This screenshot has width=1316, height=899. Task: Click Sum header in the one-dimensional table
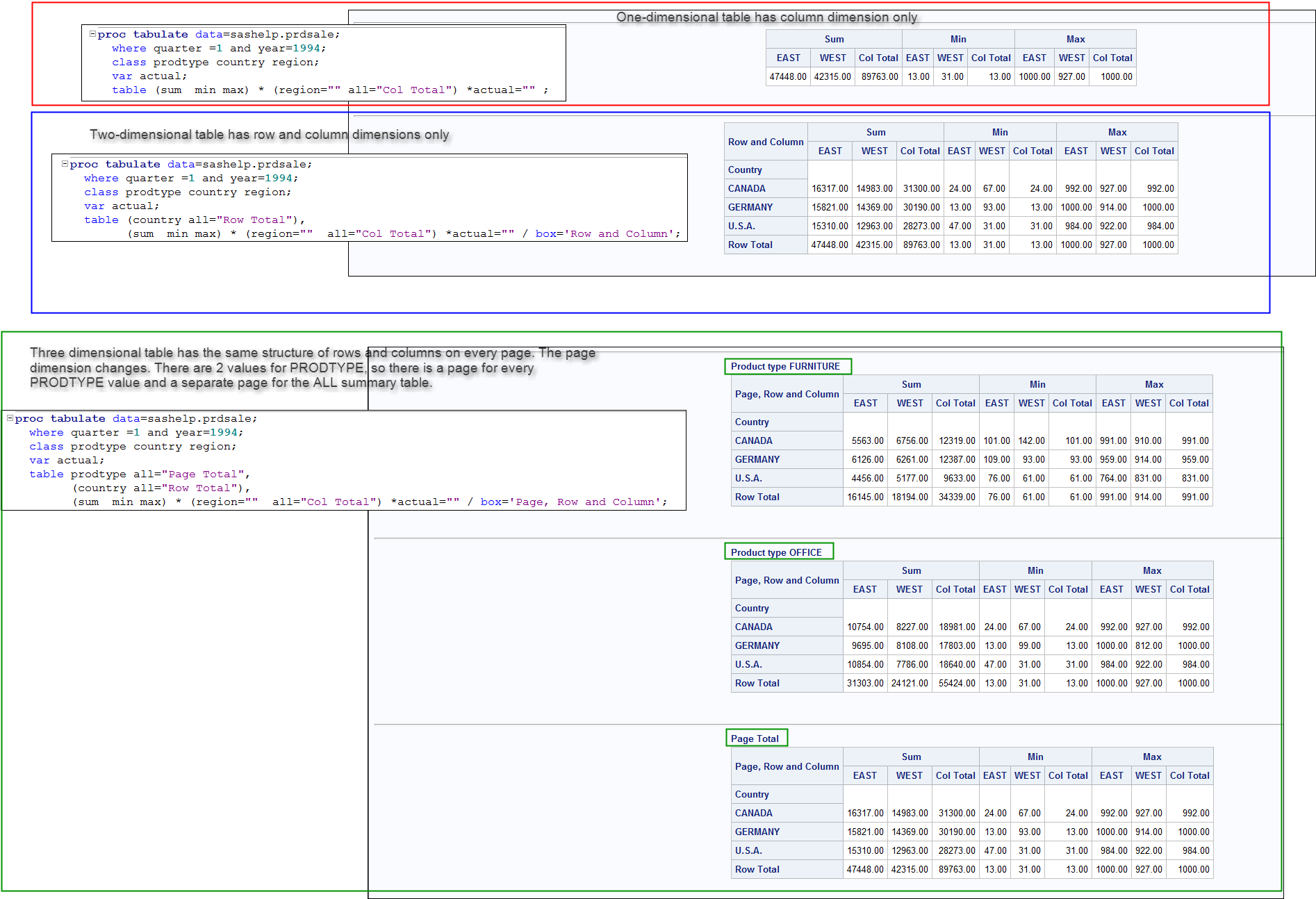click(834, 39)
